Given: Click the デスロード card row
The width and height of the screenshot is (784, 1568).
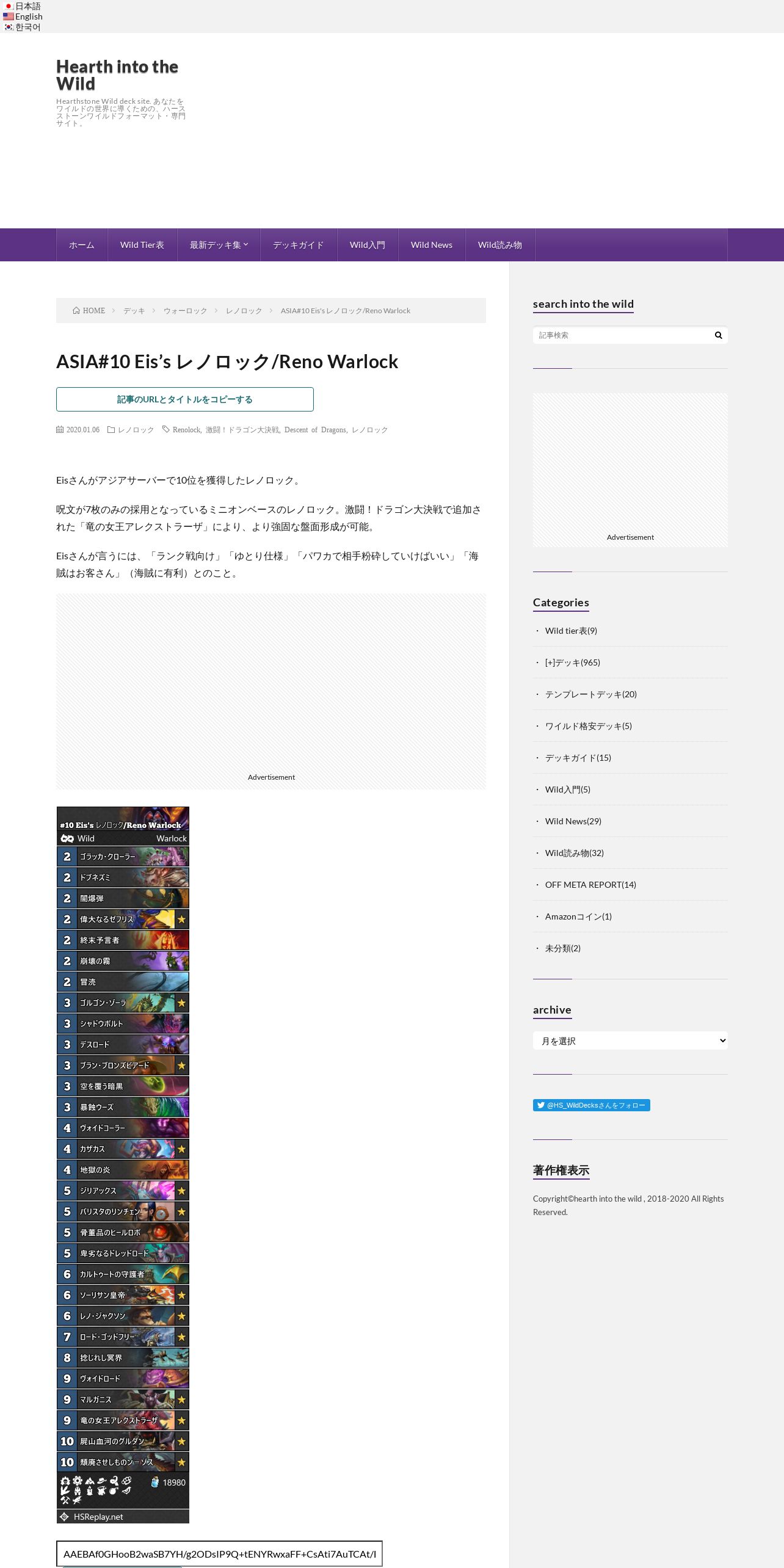Looking at the screenshot, I should tap(123, 1044).
